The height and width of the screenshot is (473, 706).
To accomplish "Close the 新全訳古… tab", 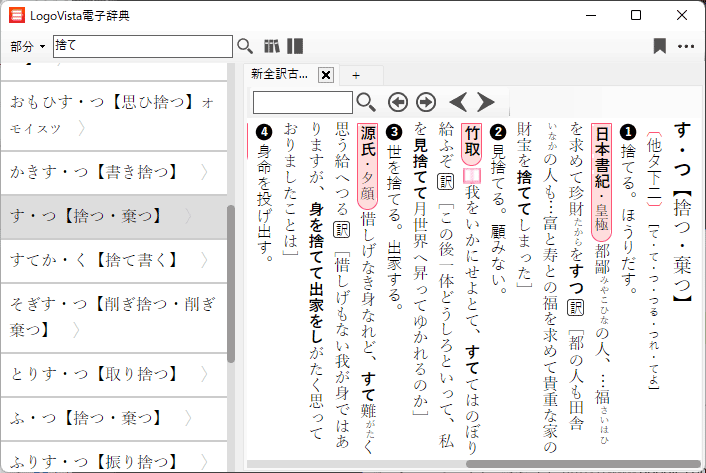I will (x=325, y=75).
